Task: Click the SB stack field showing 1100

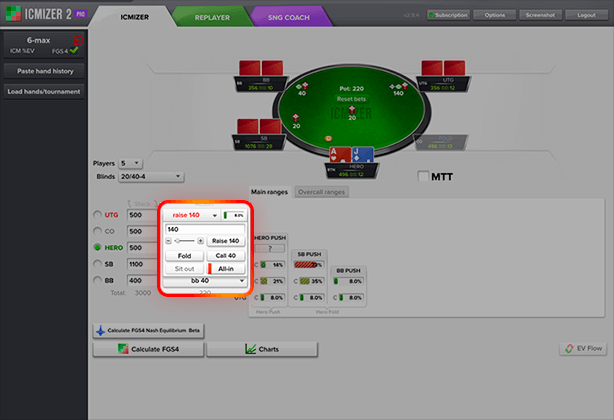Action: [x=143, y=264]
